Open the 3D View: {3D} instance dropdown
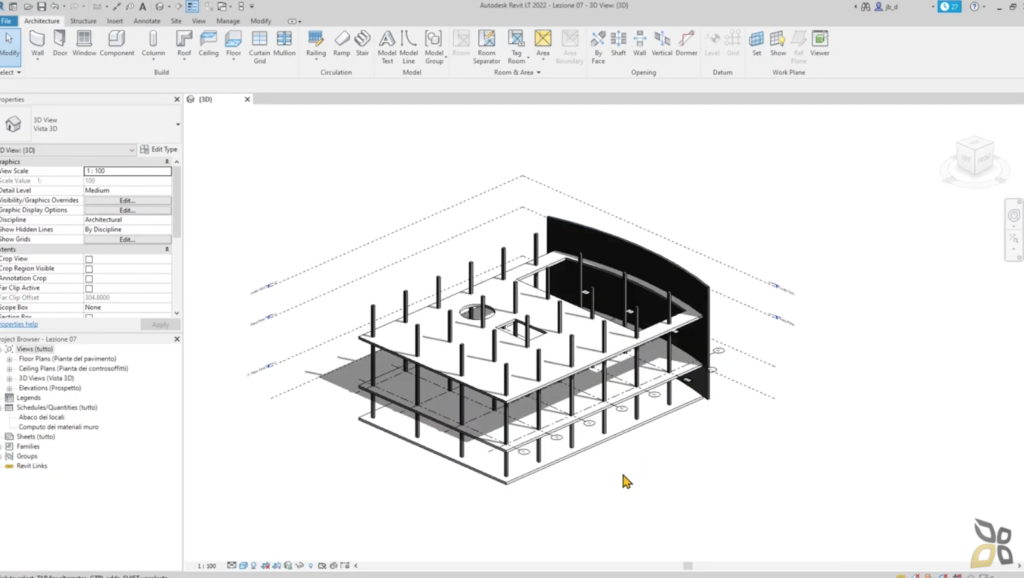Viewport: 1024px width, 578px height. (131, 150)
